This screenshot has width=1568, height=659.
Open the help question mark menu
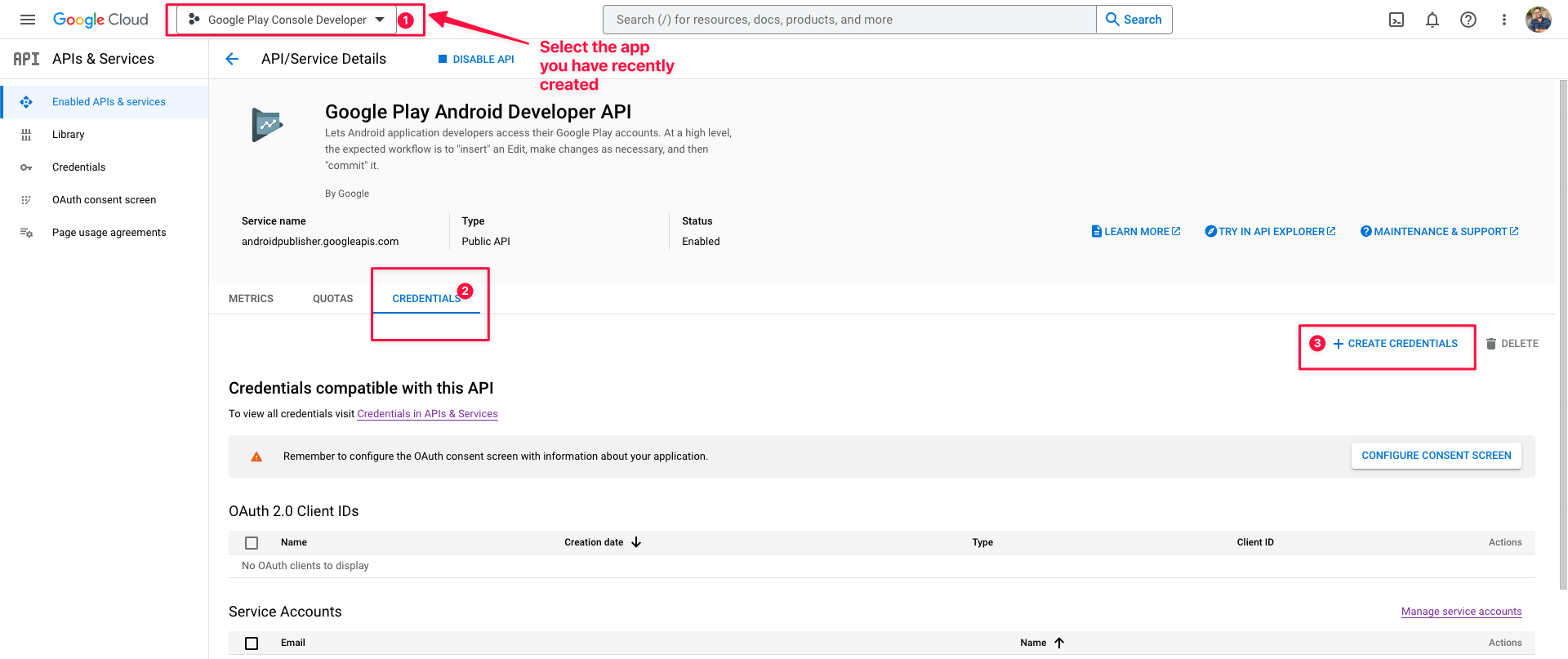pos(1468,20)
